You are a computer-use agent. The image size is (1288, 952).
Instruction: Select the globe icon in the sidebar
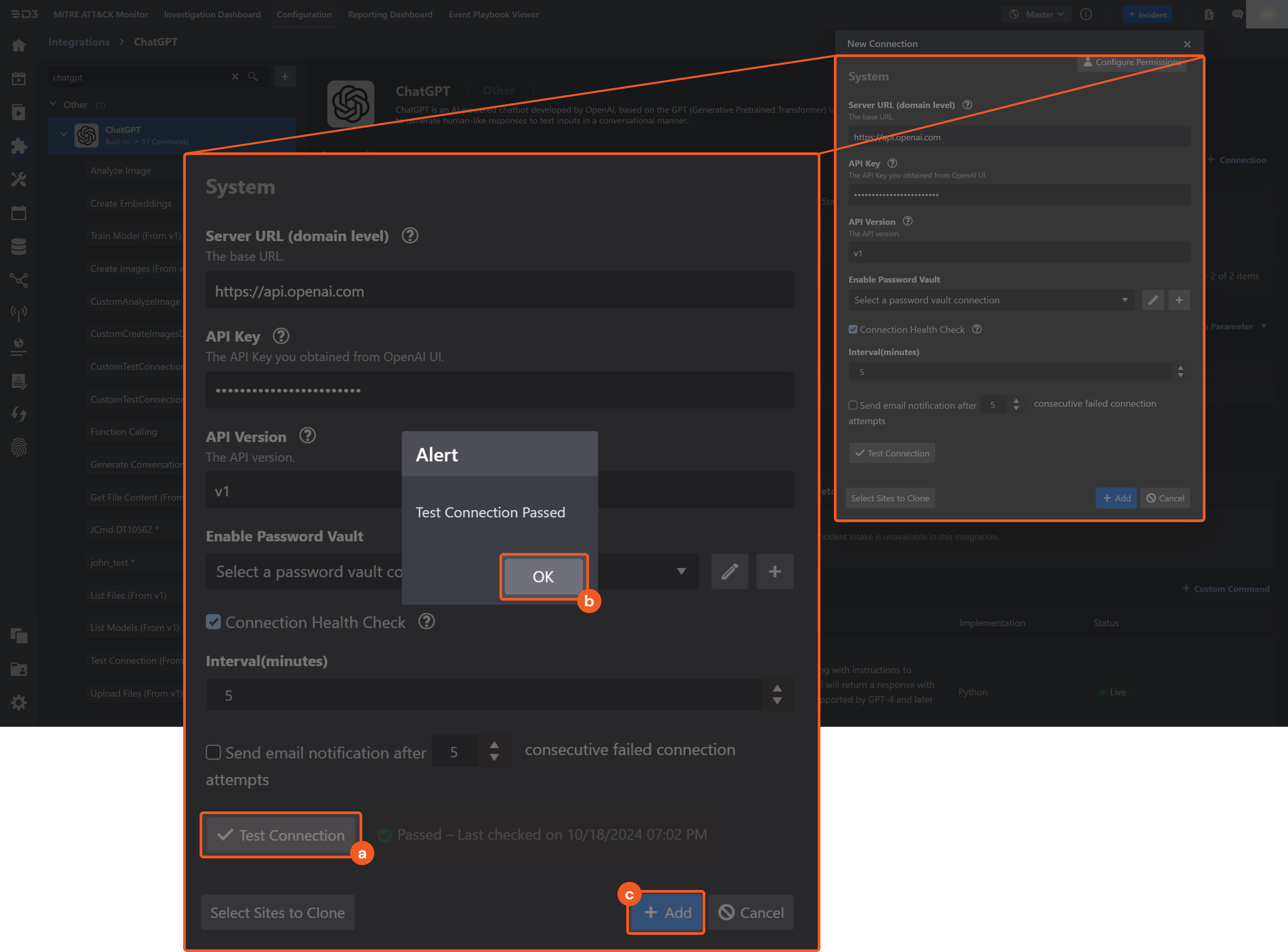tap(19, 346)
